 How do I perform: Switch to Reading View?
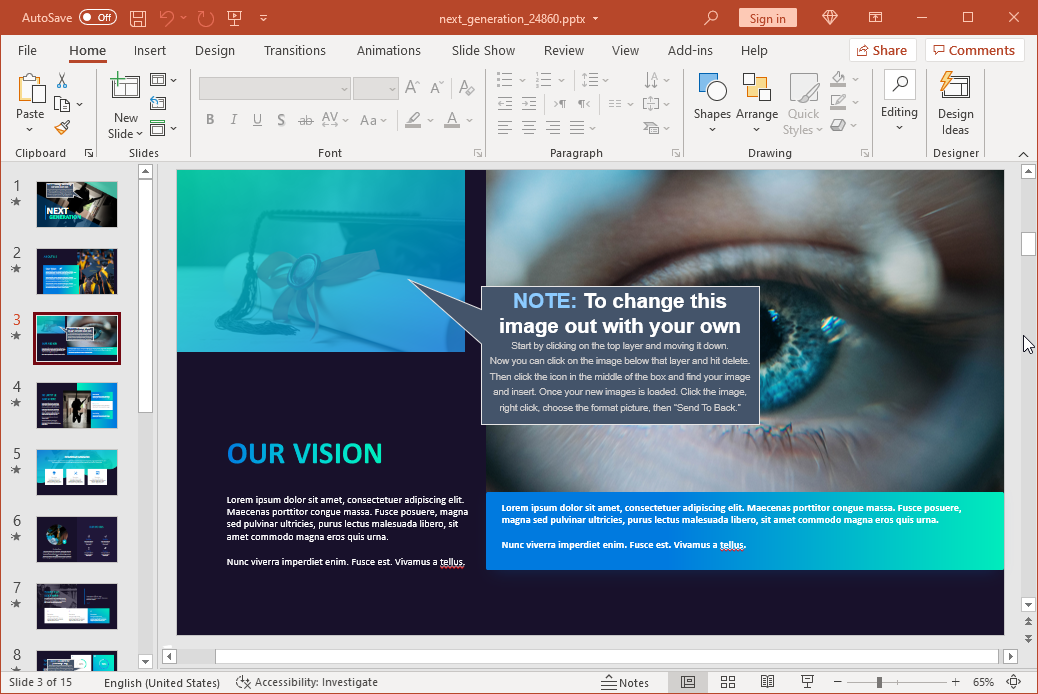[x=767, y=682]
